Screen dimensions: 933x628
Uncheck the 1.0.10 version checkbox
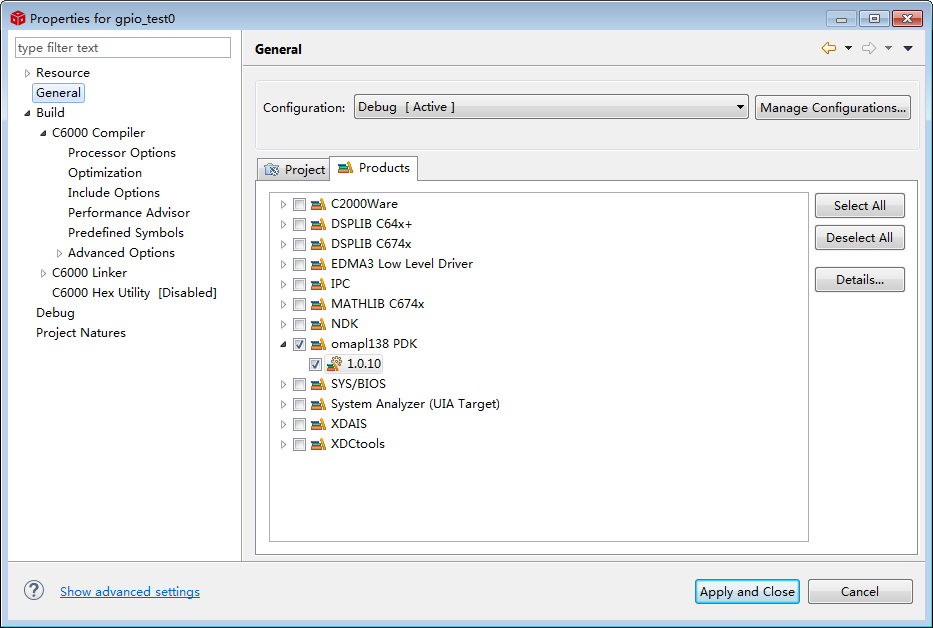(x=315, y=364)
